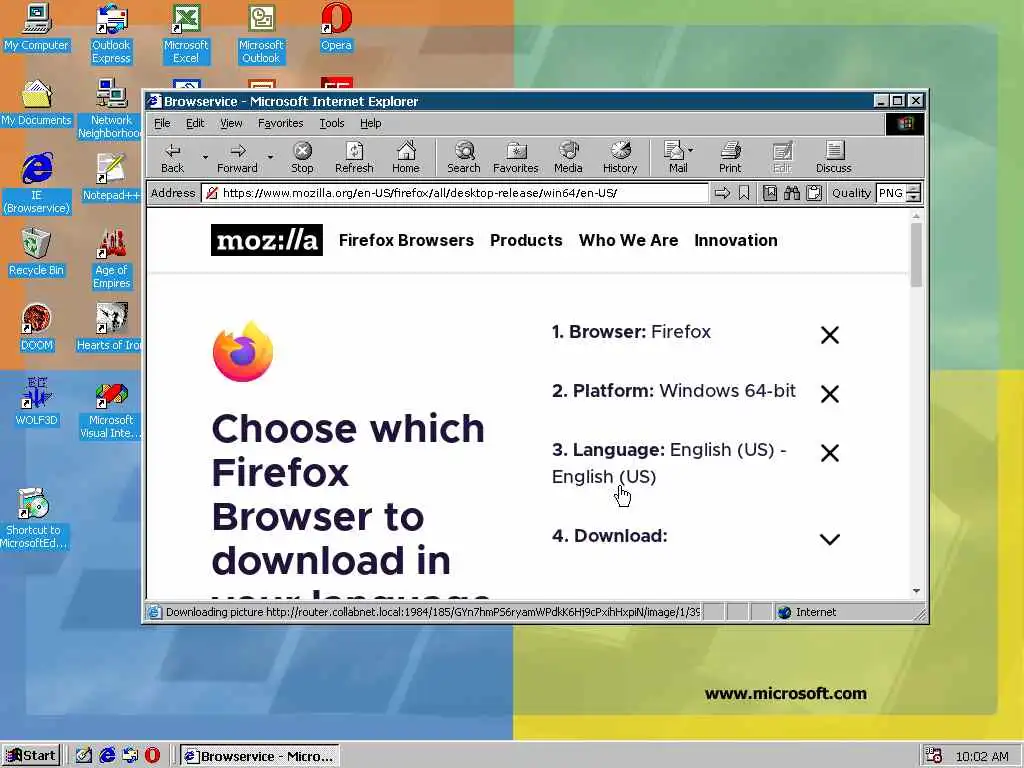Select the IE (Browservice) desktop icon

coord(36,184)
